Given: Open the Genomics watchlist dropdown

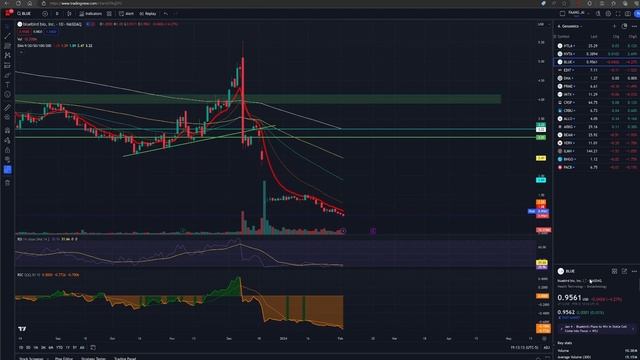Looking at the screenshot, I should 570,26.
